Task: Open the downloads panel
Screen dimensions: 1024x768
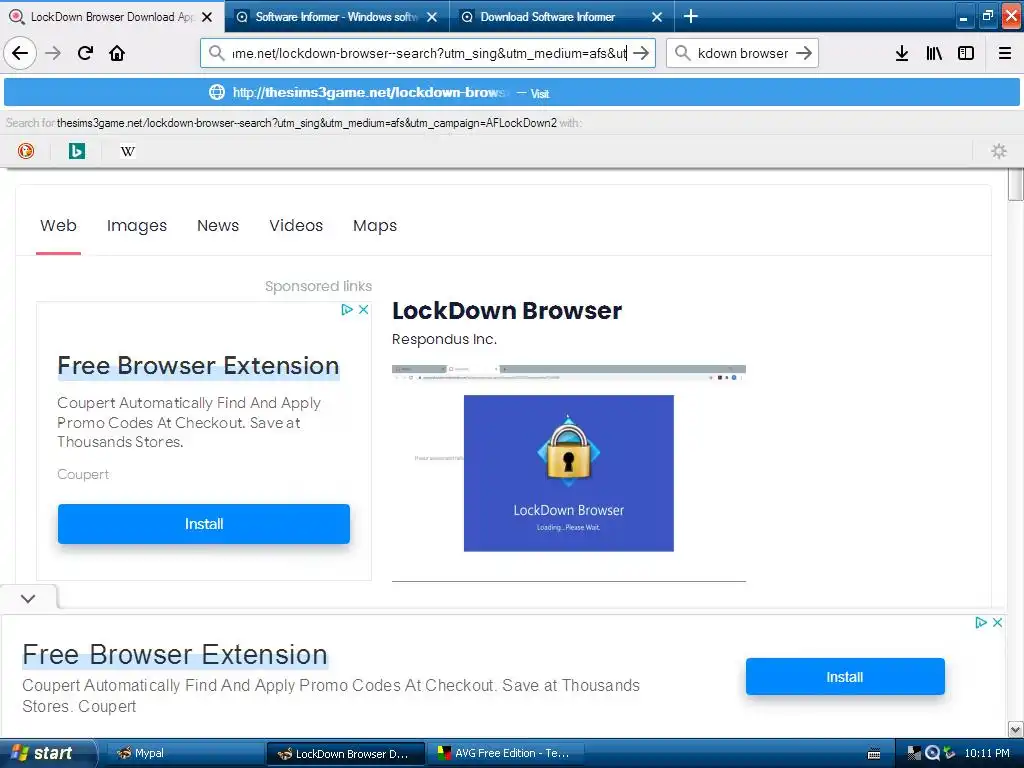Action: point(902,53)
